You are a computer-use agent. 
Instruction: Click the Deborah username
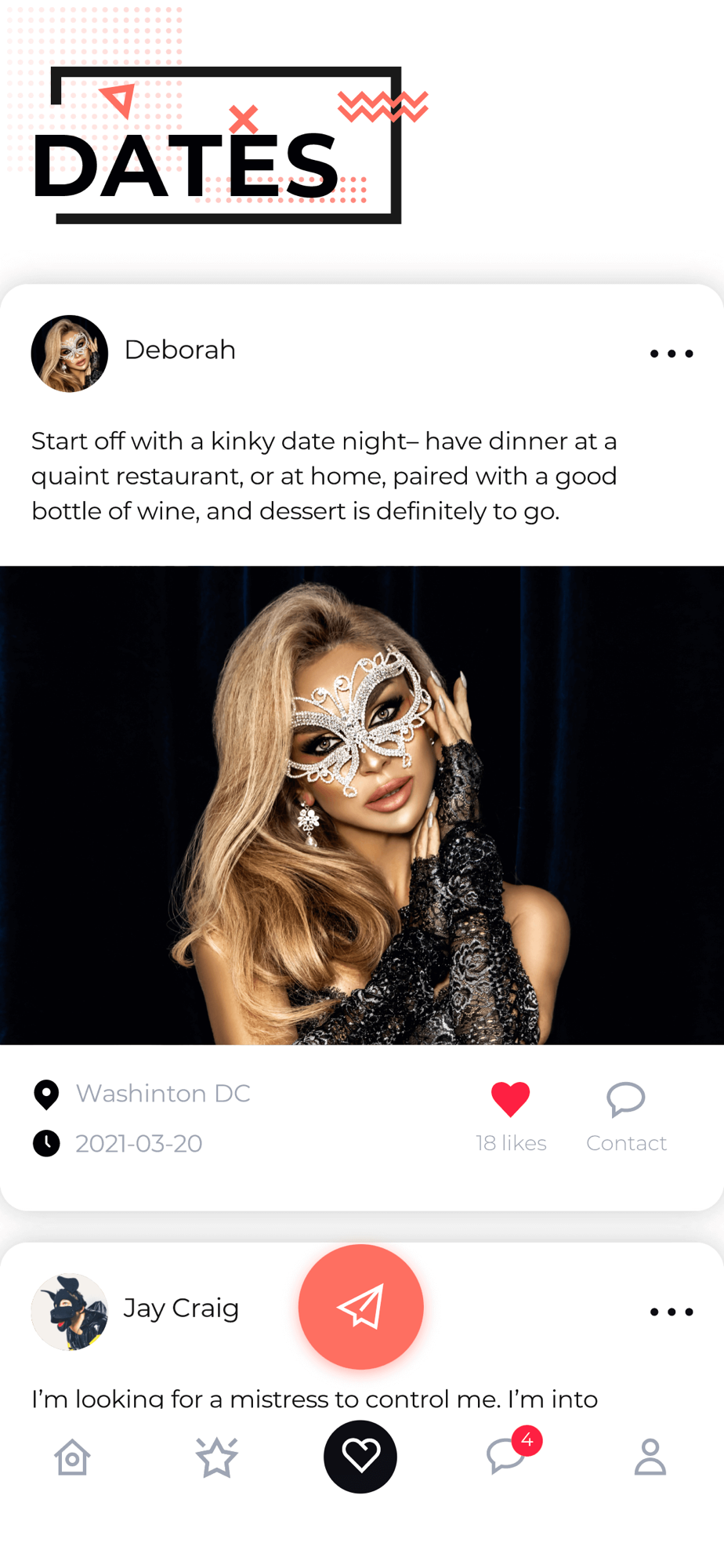click(x=180, y=350)
